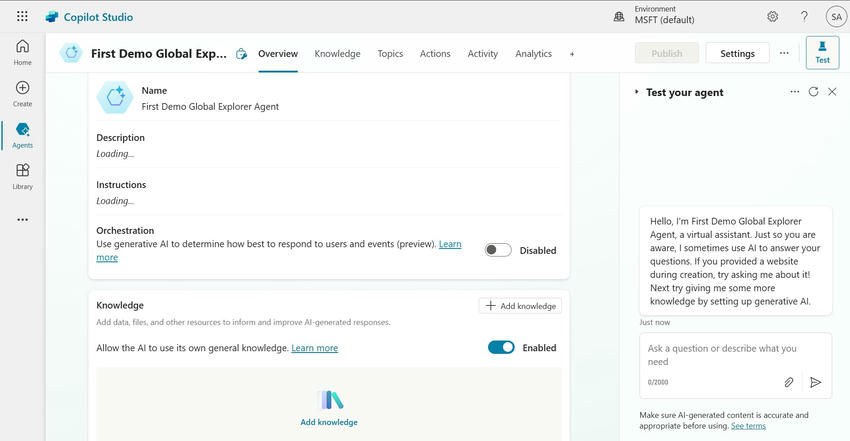Open Library in the sidebar

tap(22, 177)
